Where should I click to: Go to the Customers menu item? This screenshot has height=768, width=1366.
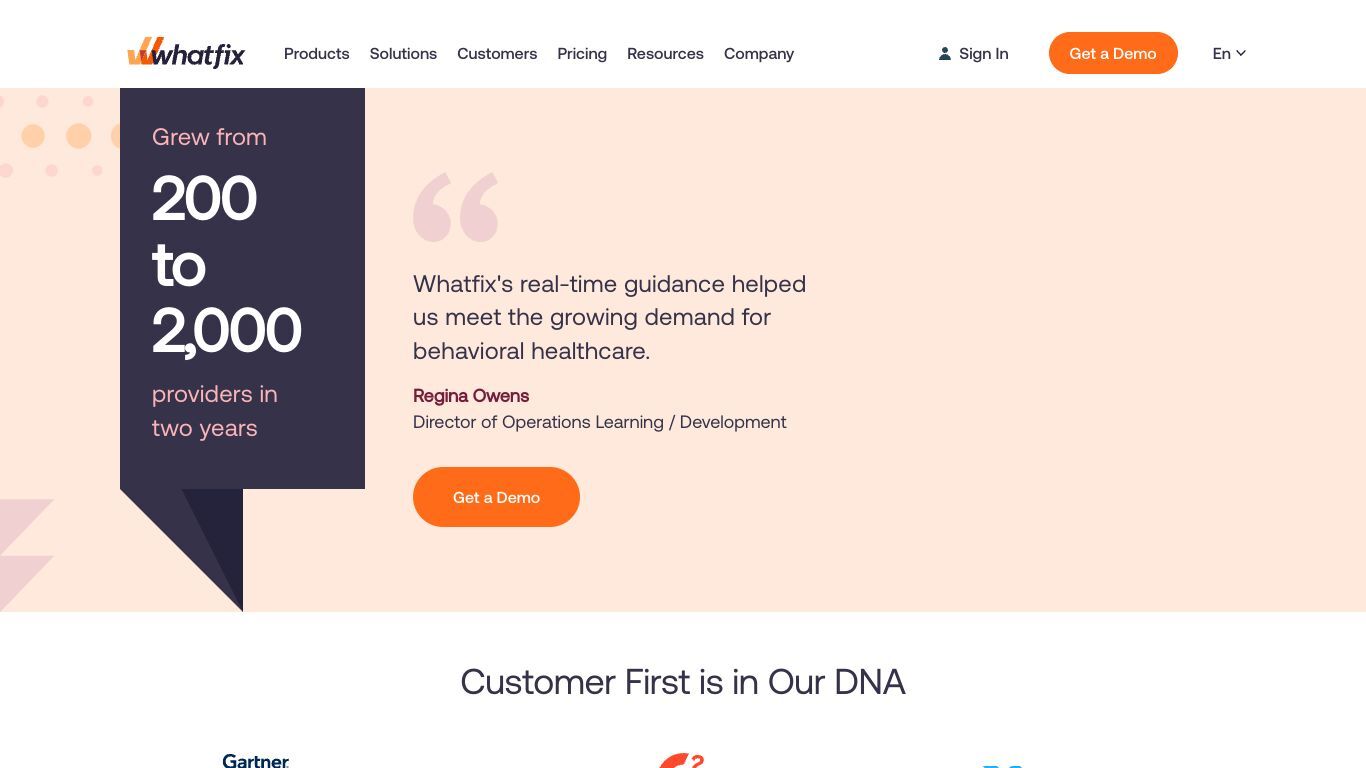pos(497,54)
